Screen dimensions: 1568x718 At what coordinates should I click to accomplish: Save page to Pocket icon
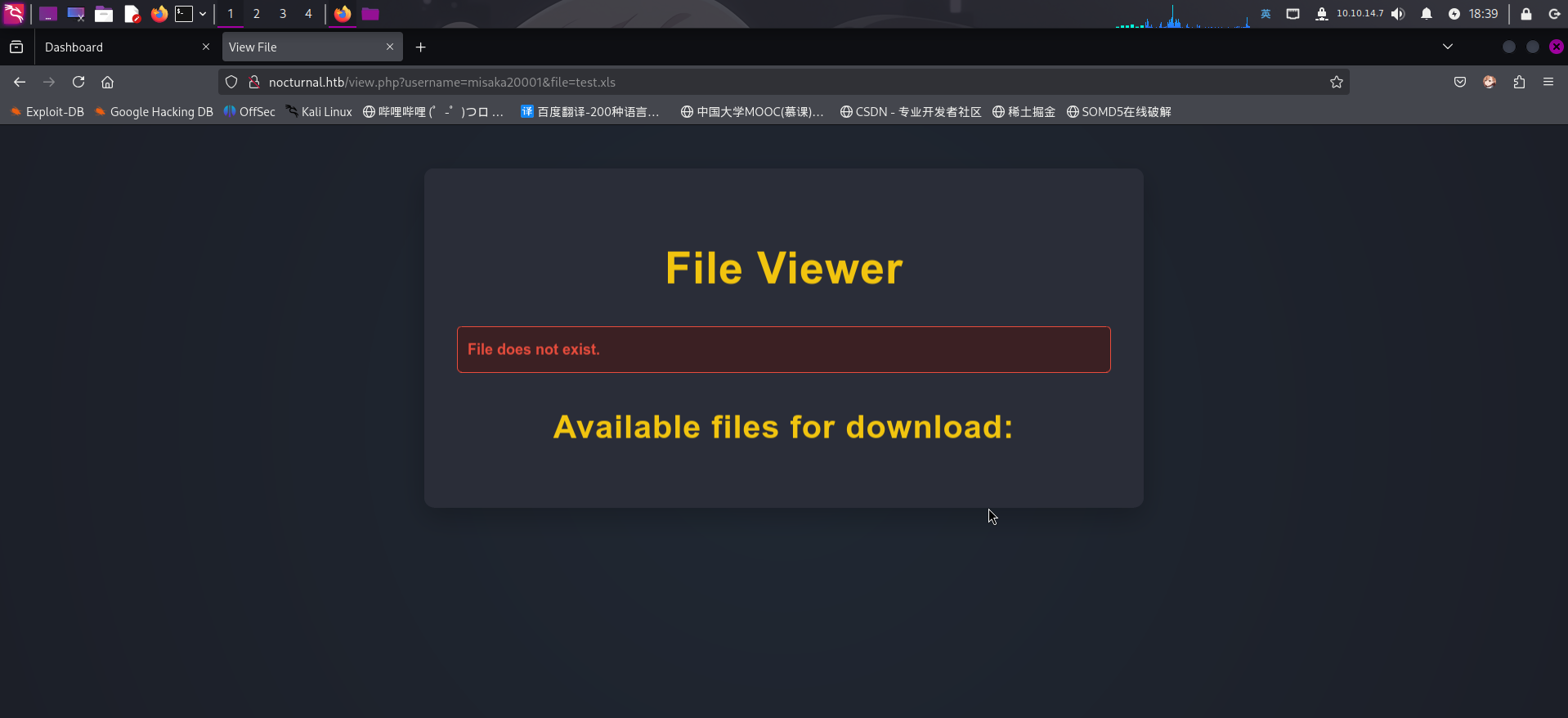1460,82
